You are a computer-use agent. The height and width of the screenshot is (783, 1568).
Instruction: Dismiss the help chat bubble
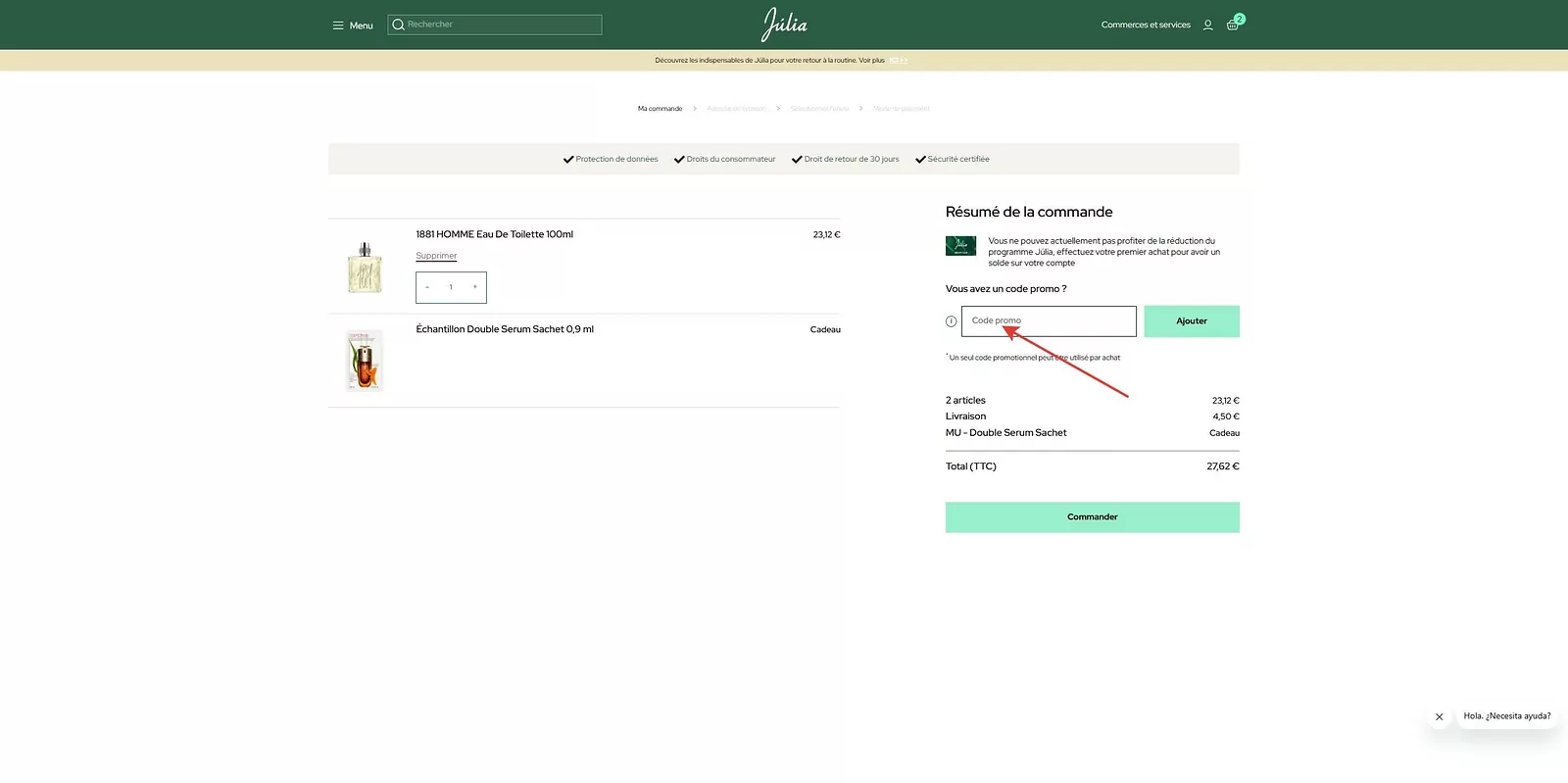1440,716
